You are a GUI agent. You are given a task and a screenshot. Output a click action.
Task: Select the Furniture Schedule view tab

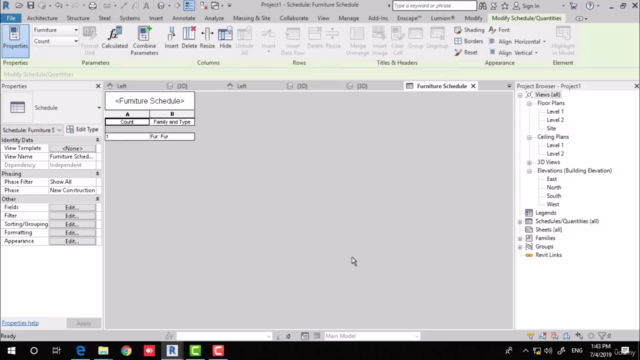[441, 86]
